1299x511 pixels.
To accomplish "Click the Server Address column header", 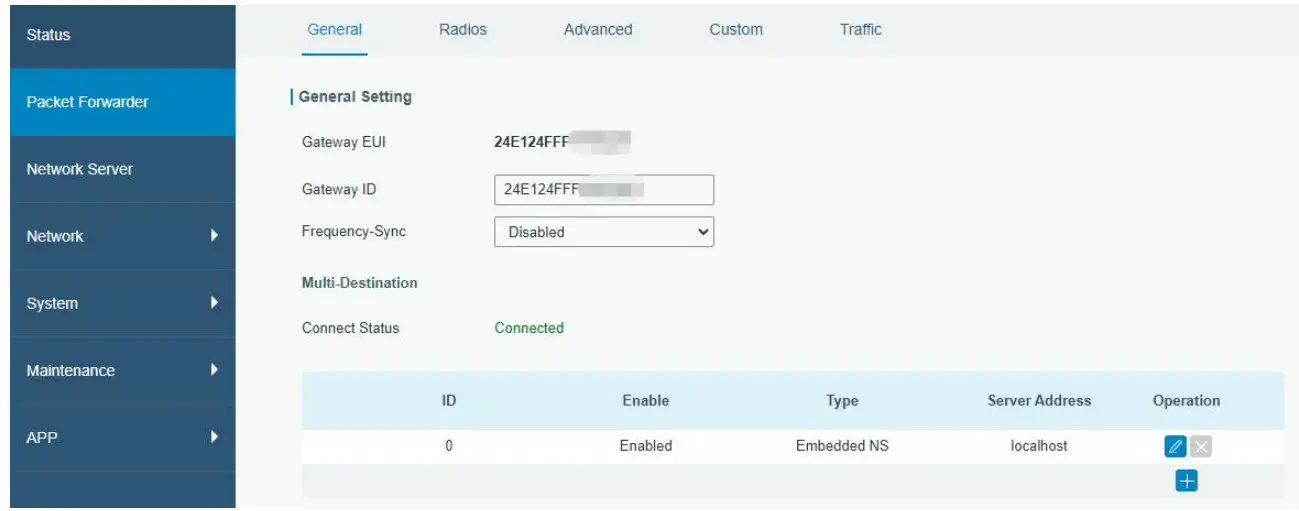I will 1039,401.
